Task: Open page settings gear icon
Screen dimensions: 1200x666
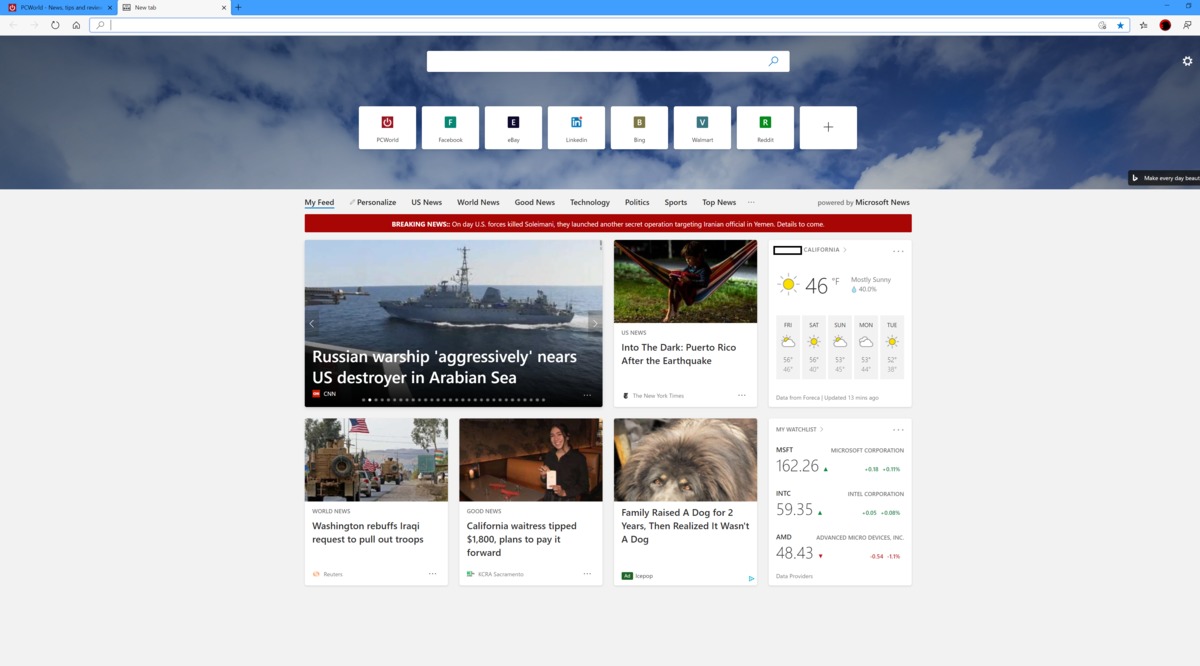Action: 1187,61
